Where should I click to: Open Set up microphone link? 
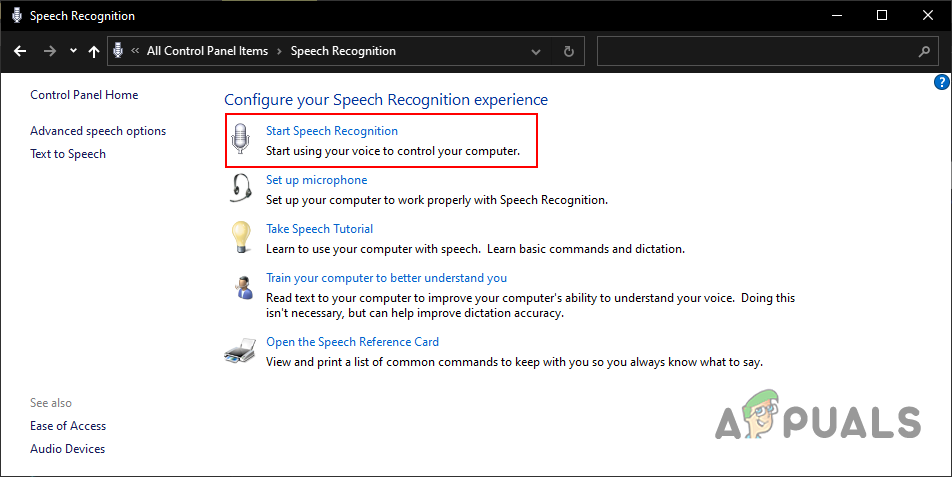[316, 180]
